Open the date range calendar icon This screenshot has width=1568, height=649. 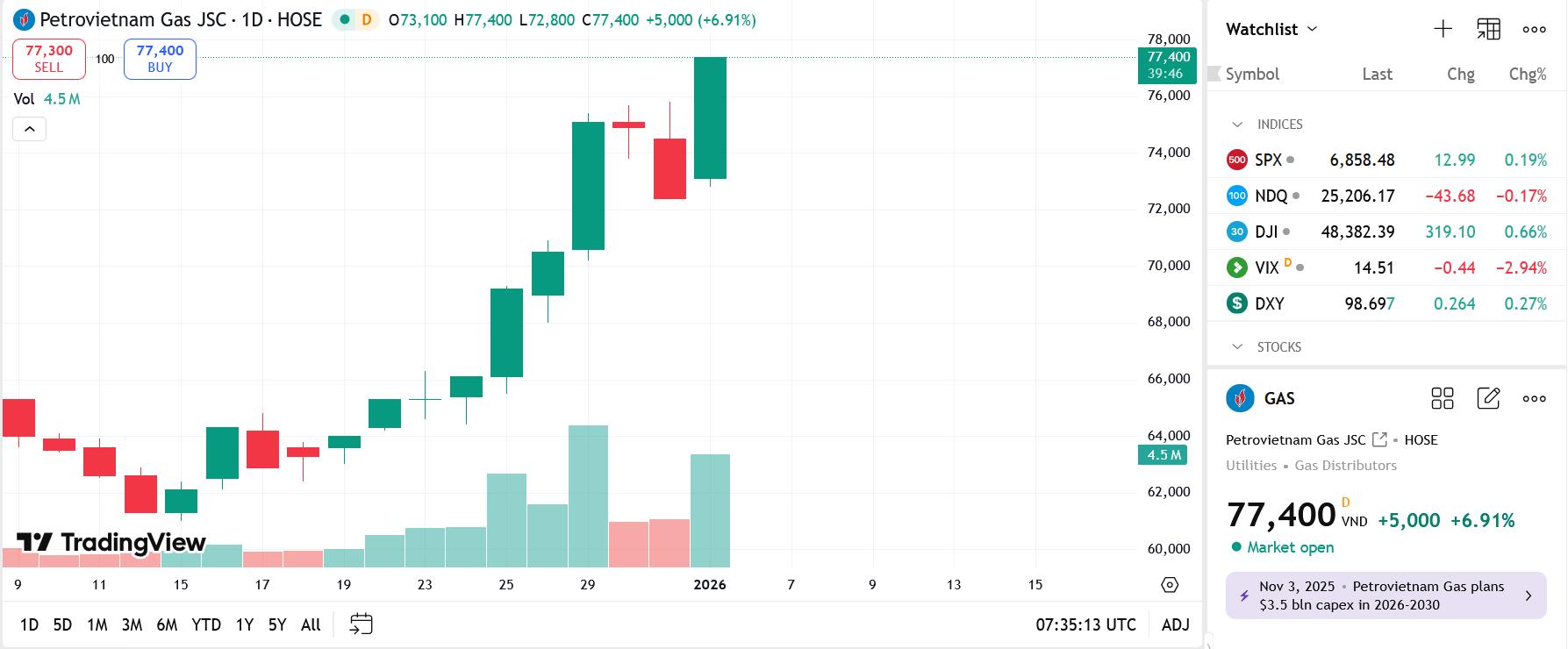pos(361,624)
